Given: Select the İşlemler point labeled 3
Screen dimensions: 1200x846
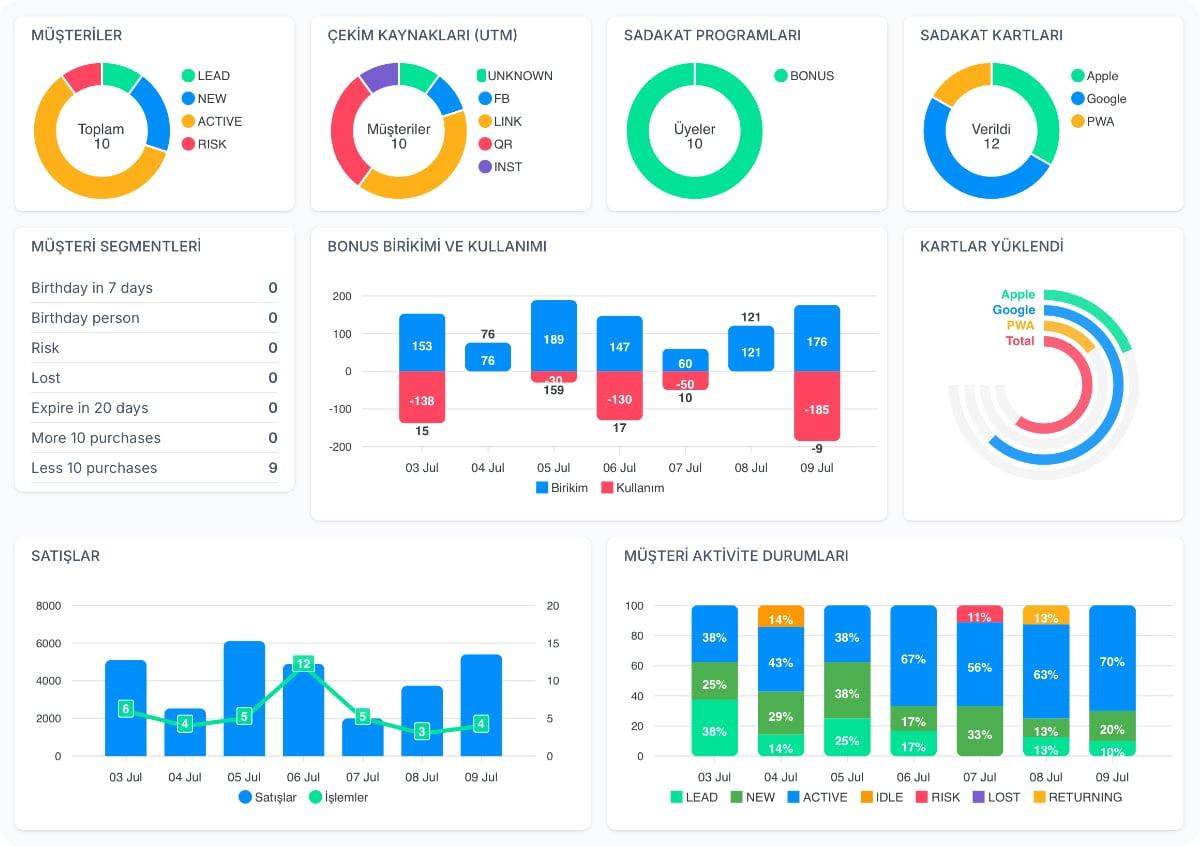Looking at the screenshot, I should click(422, 732).
